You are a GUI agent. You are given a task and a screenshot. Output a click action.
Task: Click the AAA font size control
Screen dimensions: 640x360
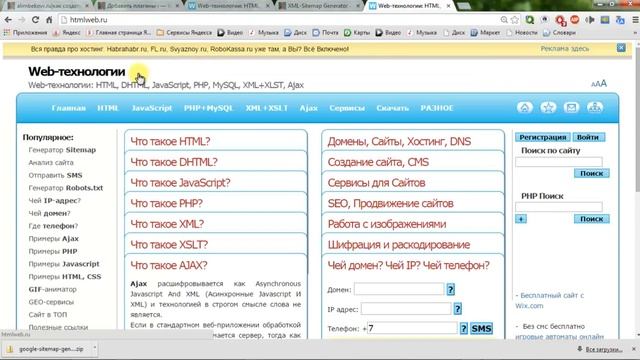(599, 83)
